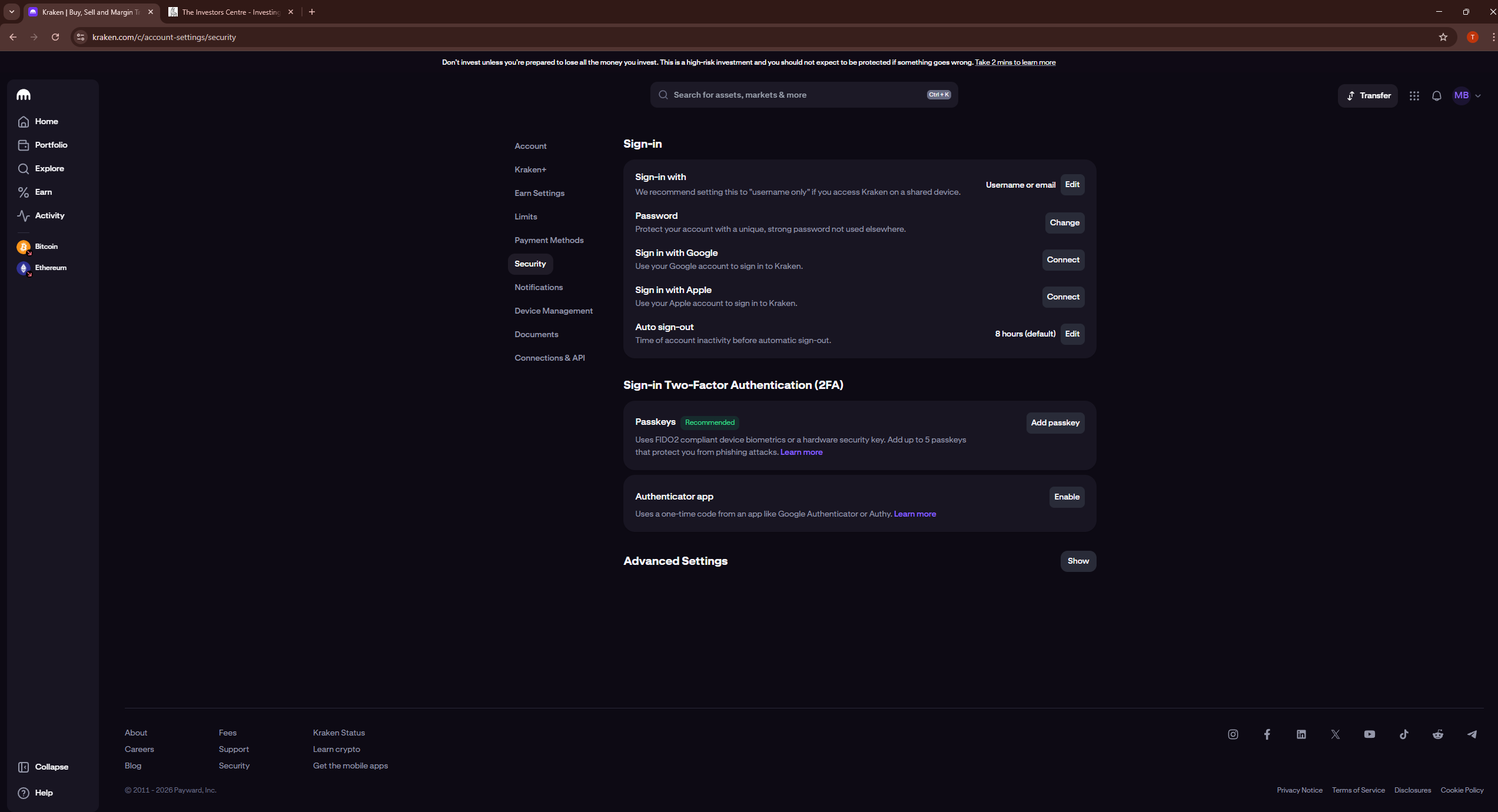1498x812 pixels.
Task: Open Kraken Status footer link
Action: (339, 733)
